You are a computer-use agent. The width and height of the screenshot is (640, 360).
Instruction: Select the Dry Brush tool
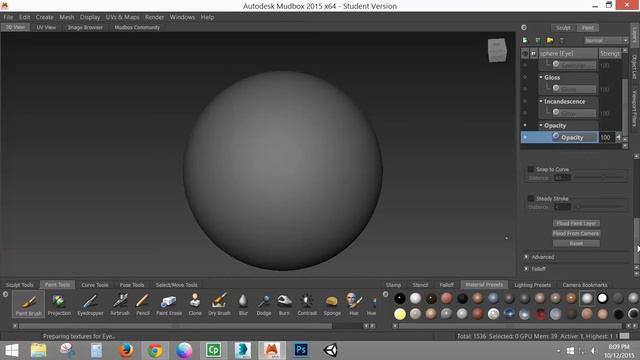219,304
